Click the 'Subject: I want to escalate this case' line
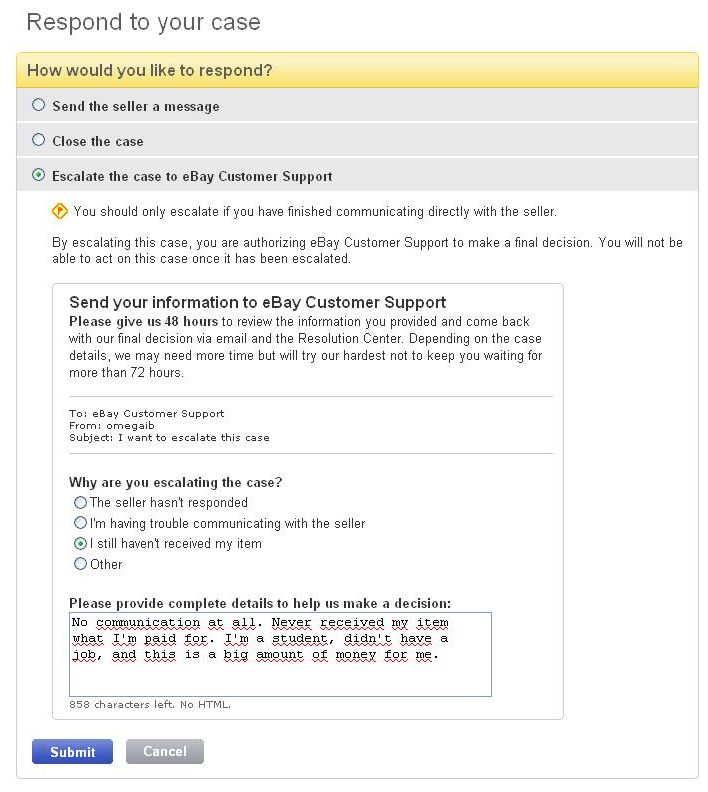Image resolution: width=708 pixels, height=792 pixels. click(169, 437)
